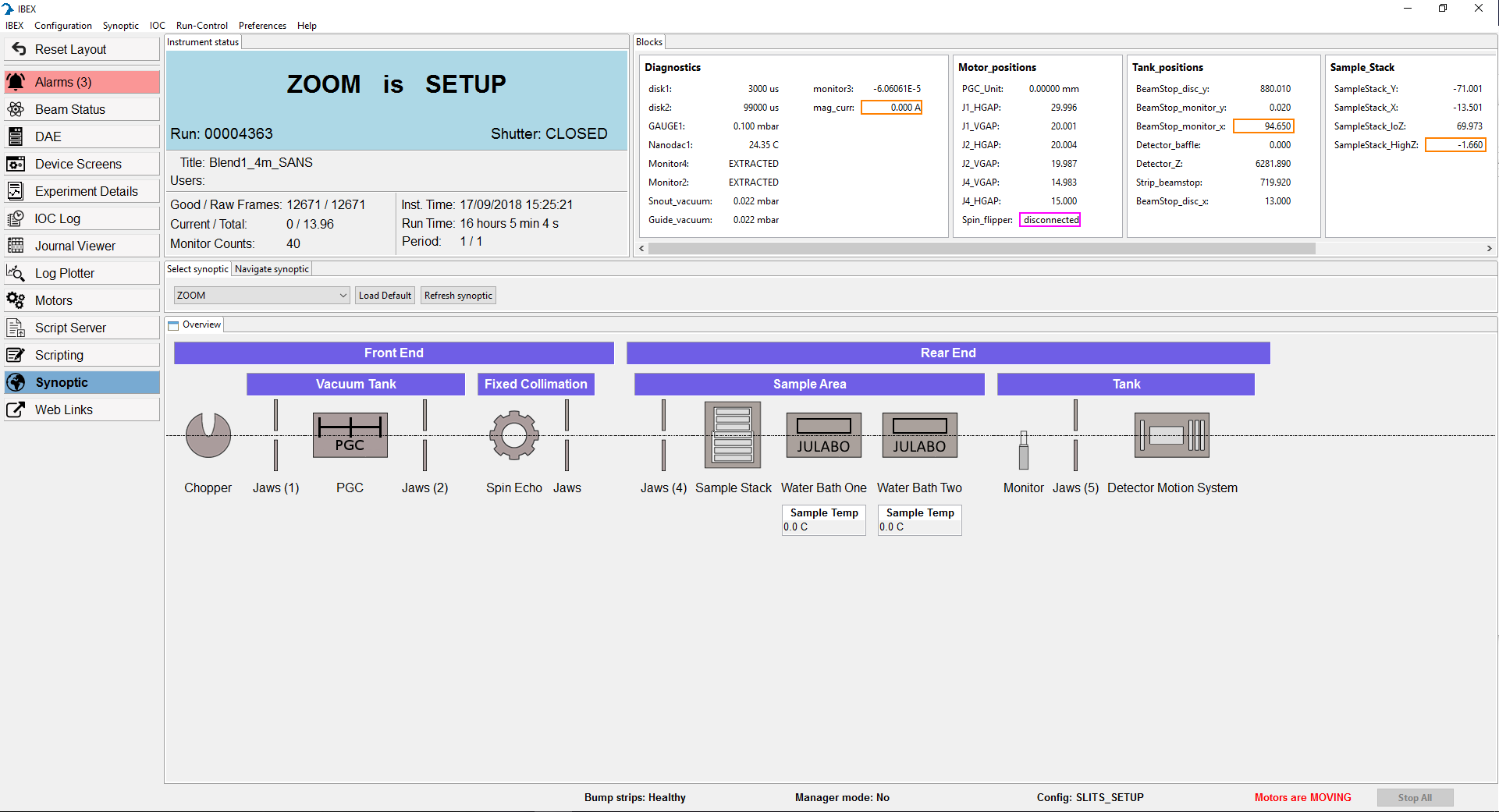Click the BeamStop_monitor_x value 94.650
1499x812 pixels.
(x=1263, y=126)
